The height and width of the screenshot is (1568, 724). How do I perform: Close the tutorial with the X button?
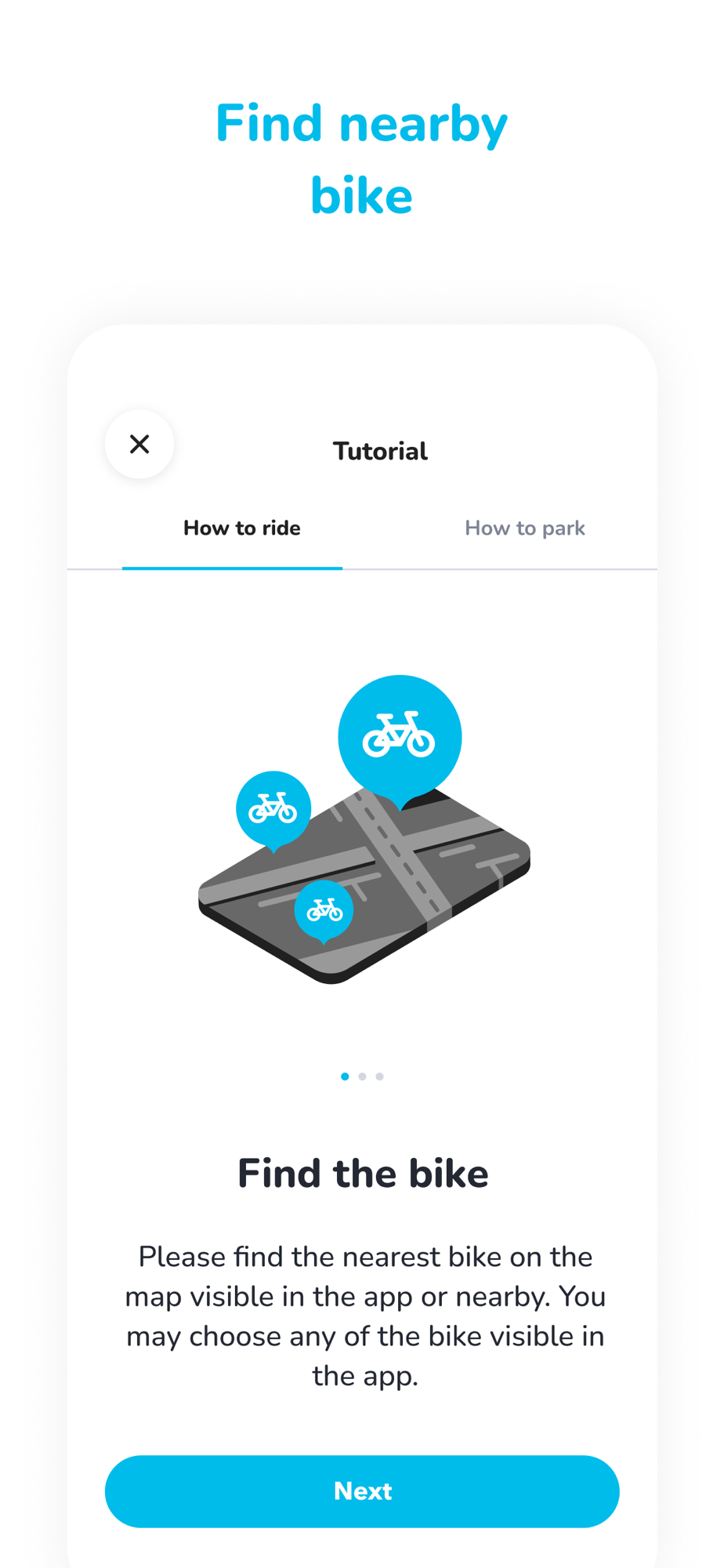(139, 444)
